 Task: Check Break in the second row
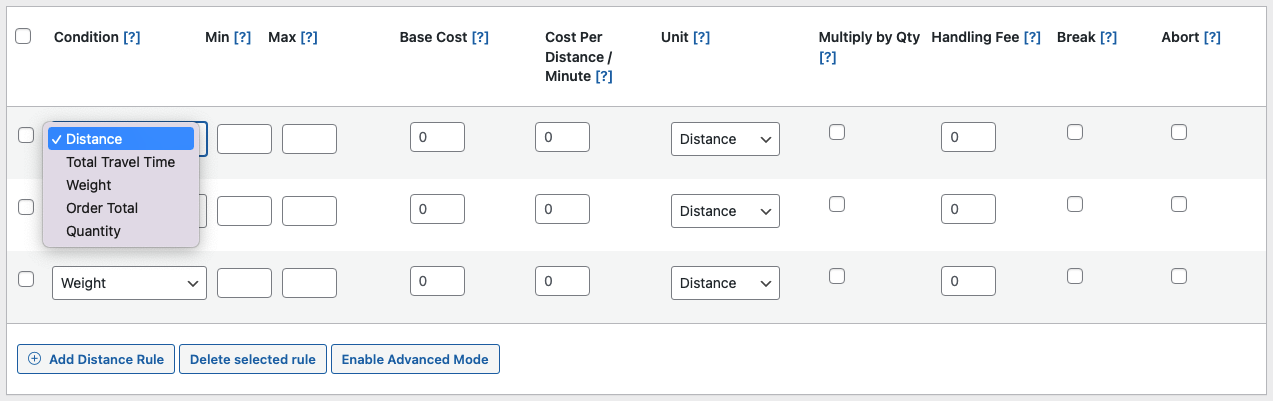click(1074, 204)
